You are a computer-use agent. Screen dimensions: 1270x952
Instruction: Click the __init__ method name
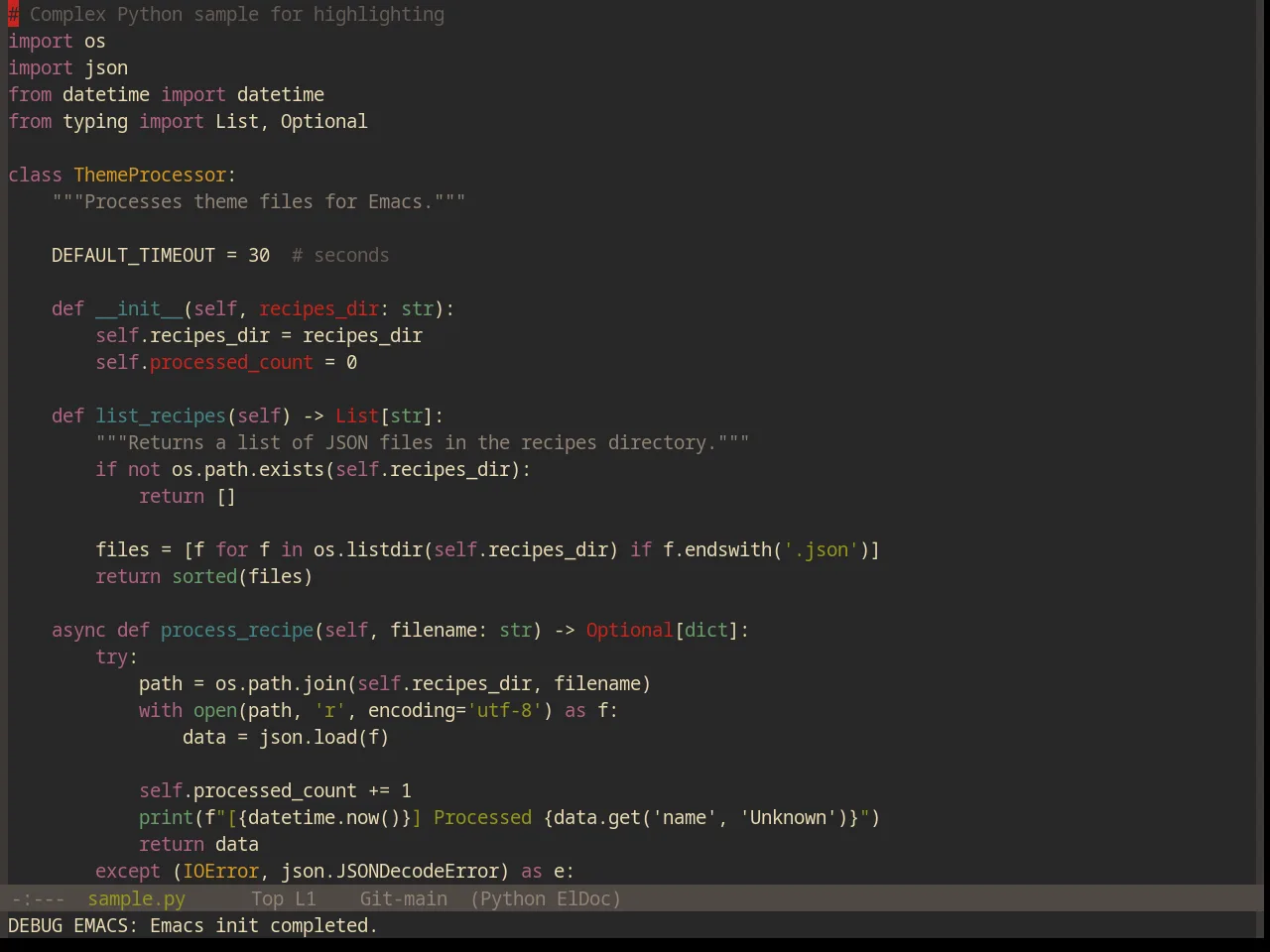pos(139,309)
